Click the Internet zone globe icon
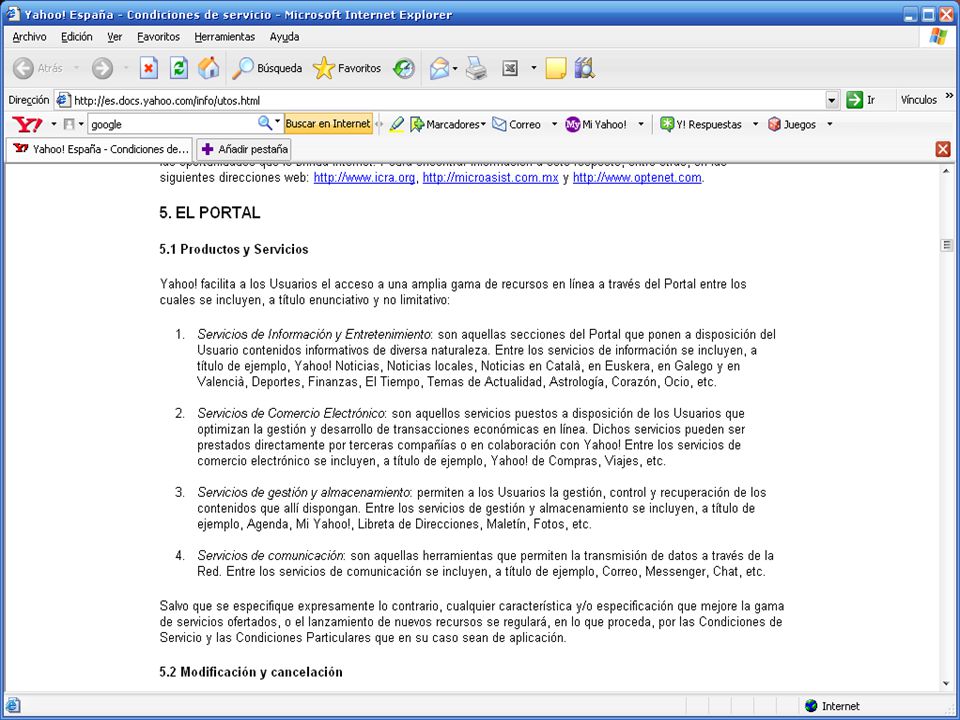The width and height of the screenshot is (960, 720). [811, 706]
